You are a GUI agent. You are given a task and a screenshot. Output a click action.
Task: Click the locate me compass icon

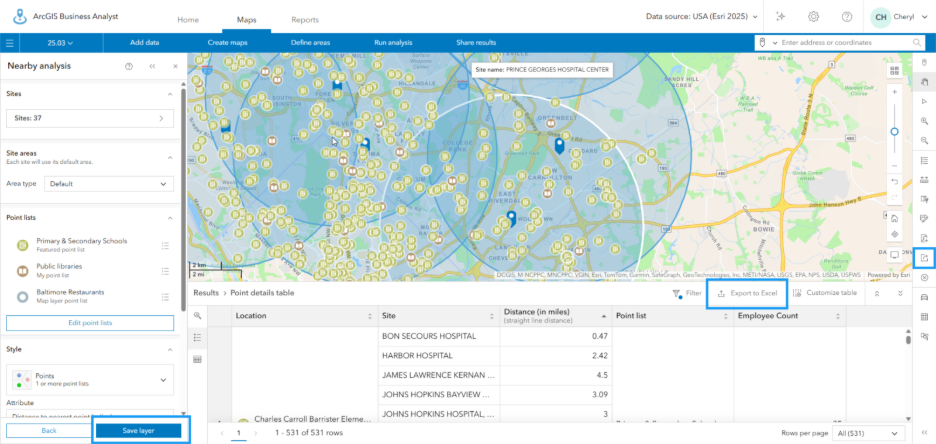894,234
